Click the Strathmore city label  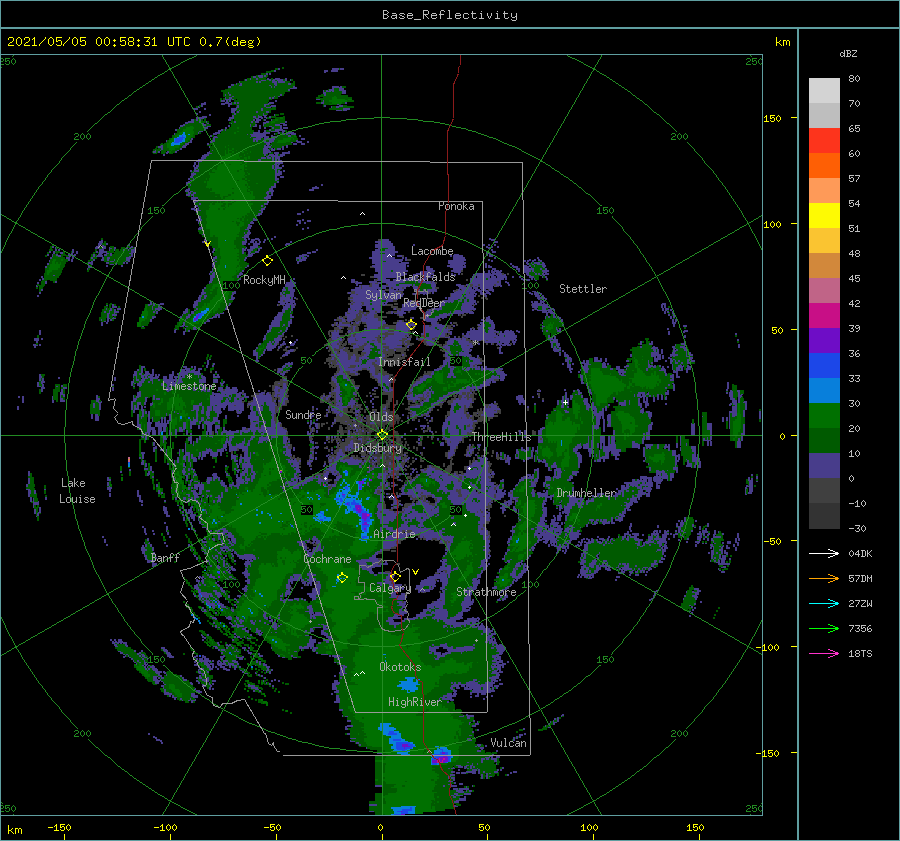pos(486,592)
